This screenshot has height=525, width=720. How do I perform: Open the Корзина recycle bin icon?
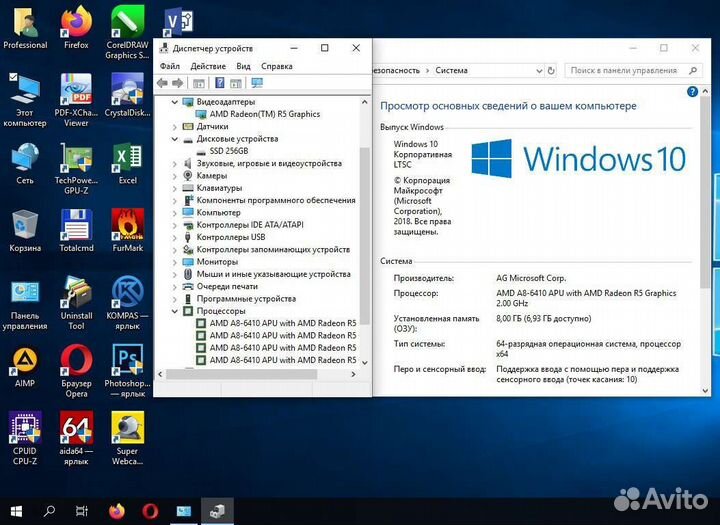click(x=25, y=230)
